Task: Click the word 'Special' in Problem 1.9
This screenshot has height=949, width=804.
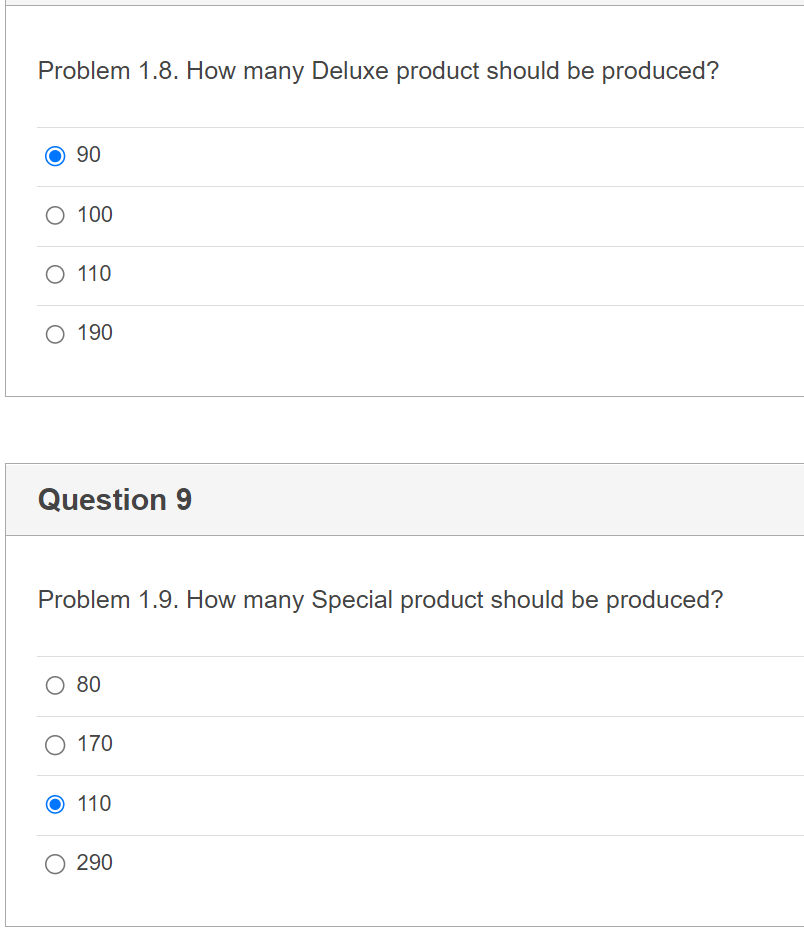Action: coord(352,600)
